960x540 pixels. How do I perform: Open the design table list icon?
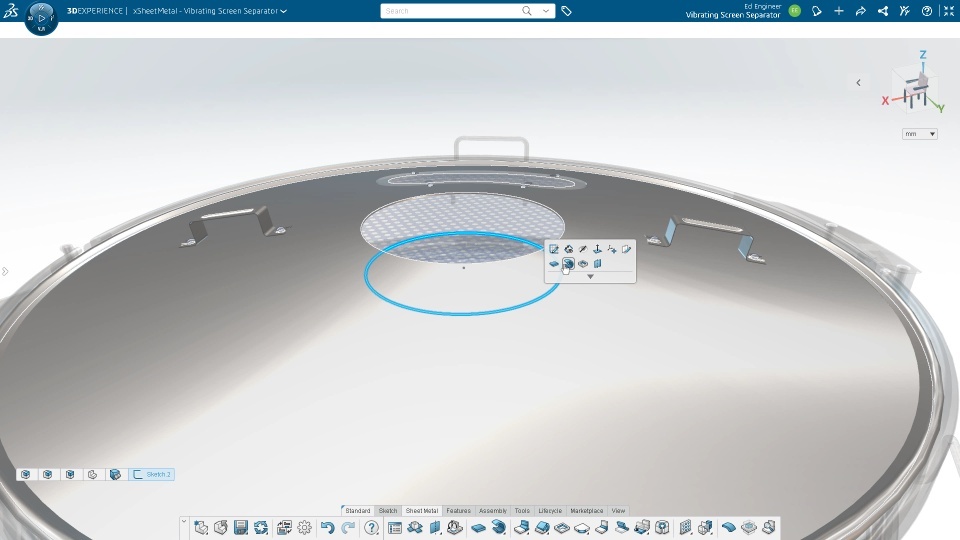click(395, 527)
